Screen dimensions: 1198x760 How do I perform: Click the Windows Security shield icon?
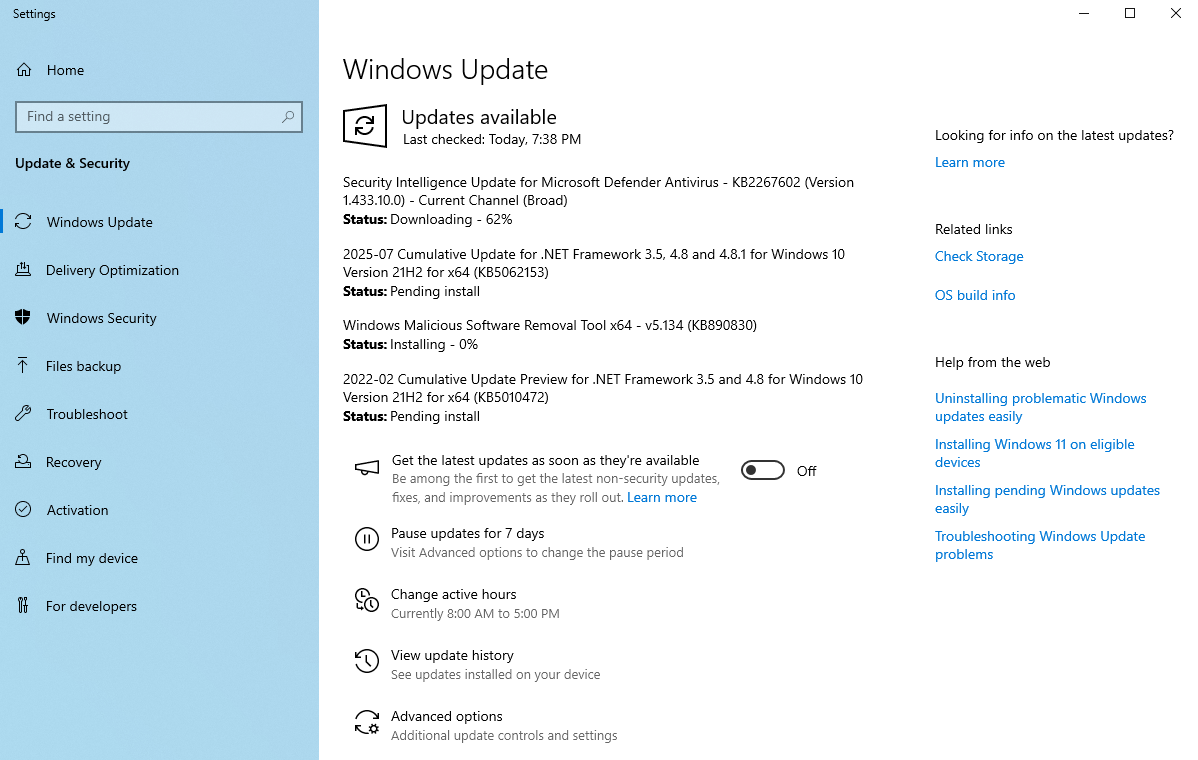click(24, 318)
